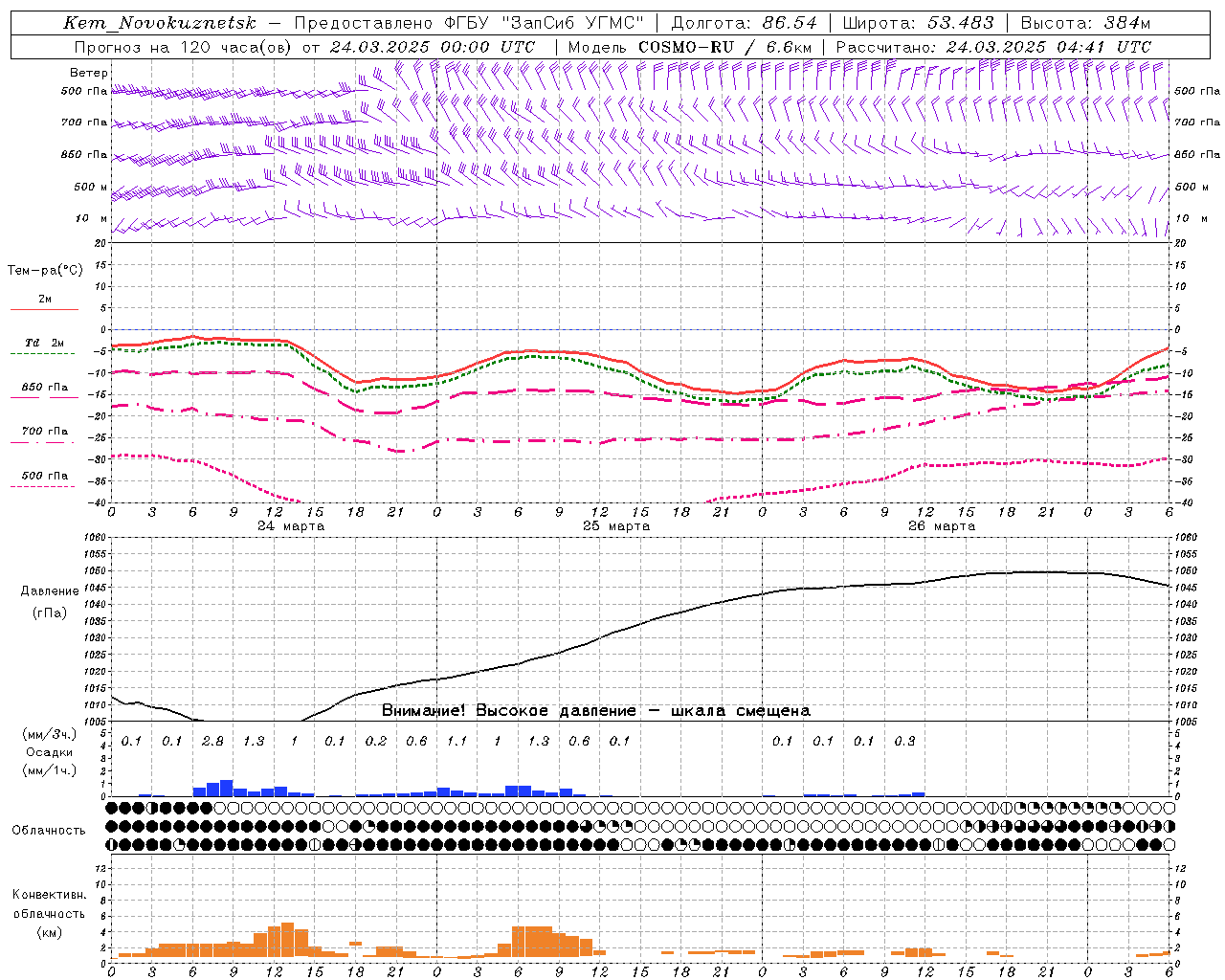Select the text Предоставлено ФГБУ "ЗапСиб УГМС"
This screenshot has height=980, width=1225.
coord(469,23)
